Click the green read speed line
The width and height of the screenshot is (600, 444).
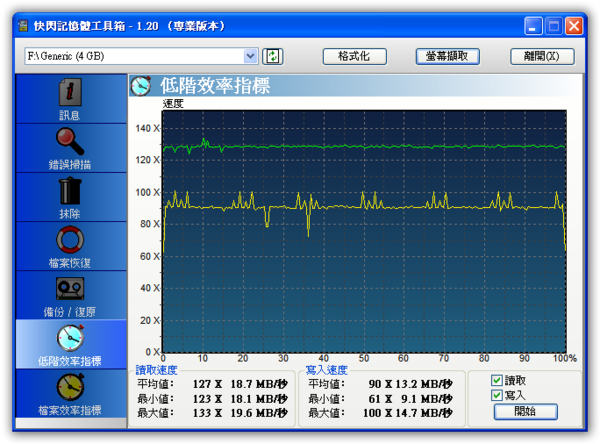pyautogui.click(x=364, y=147)
